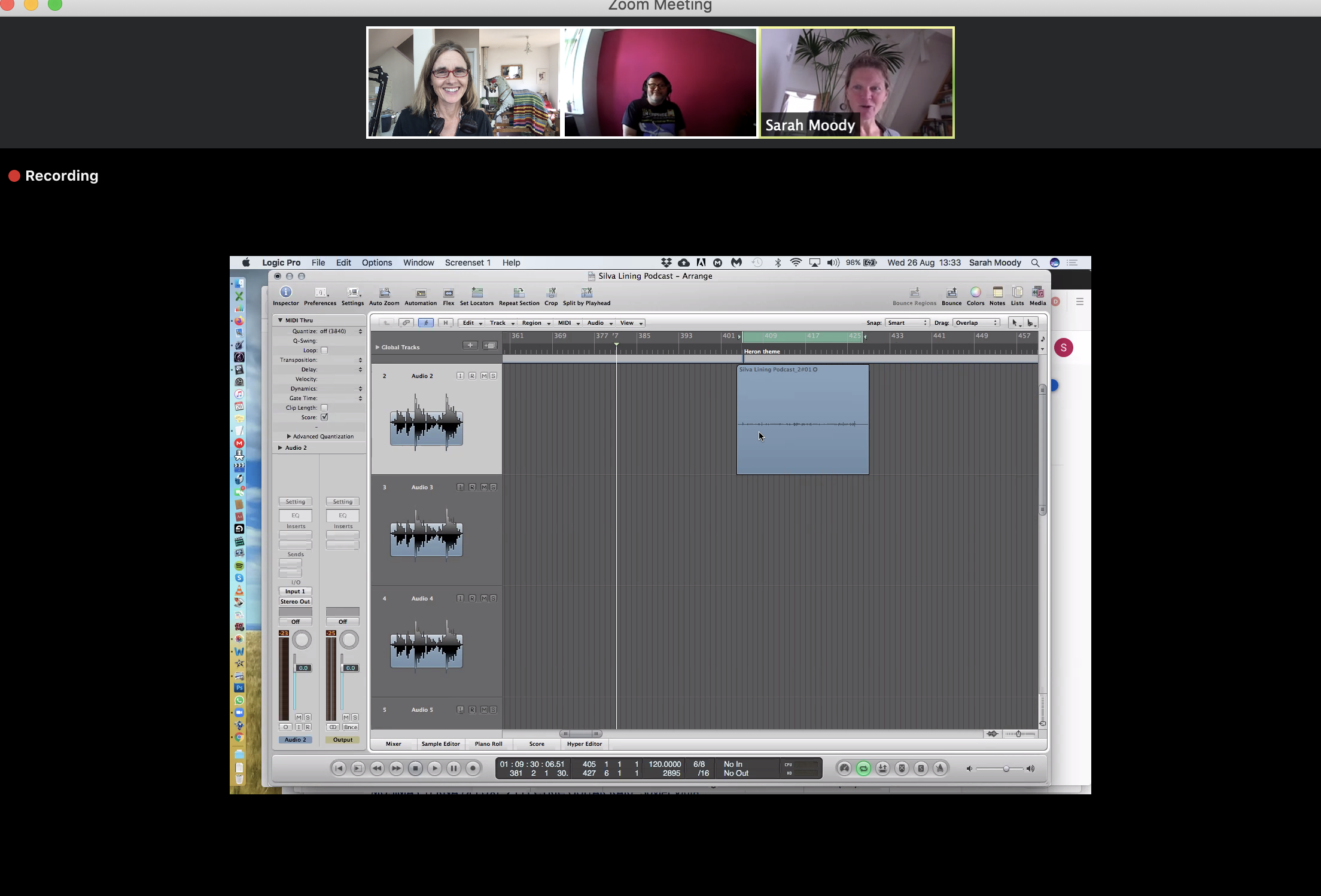Open the Notes panel icon

997,292
